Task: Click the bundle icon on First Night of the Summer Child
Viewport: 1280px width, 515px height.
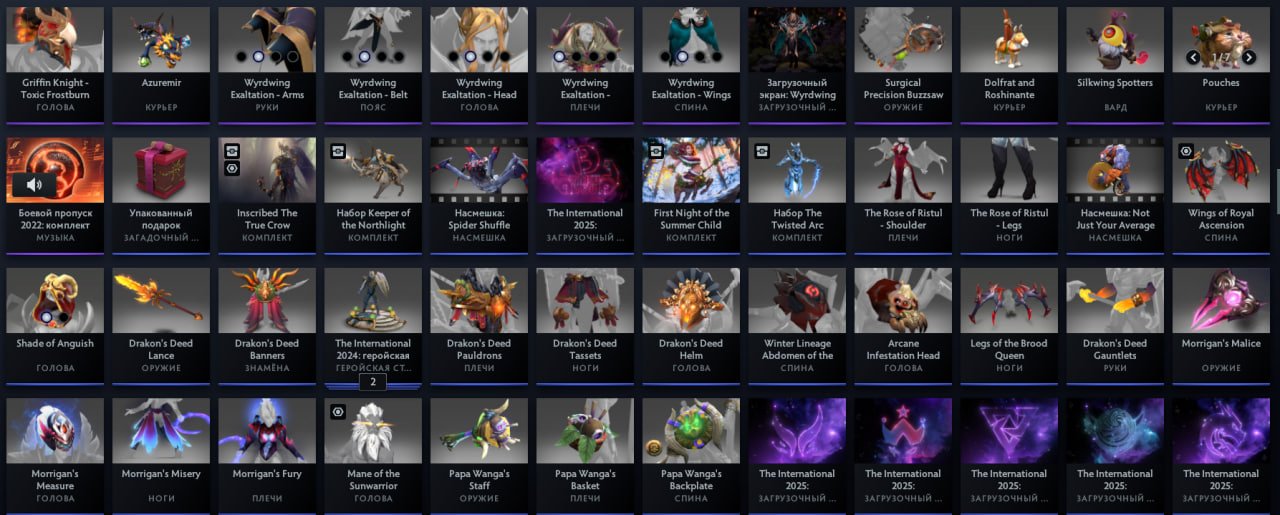Action: (656, 151)
